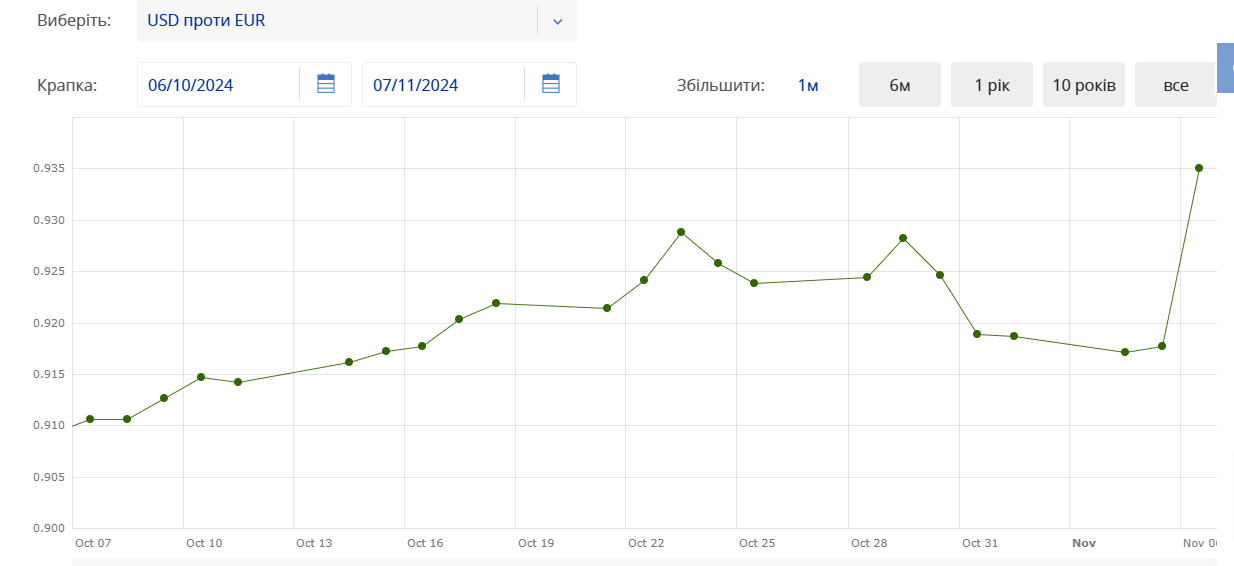Select the Oct 29 peak data point

click(x=903, y=238)
